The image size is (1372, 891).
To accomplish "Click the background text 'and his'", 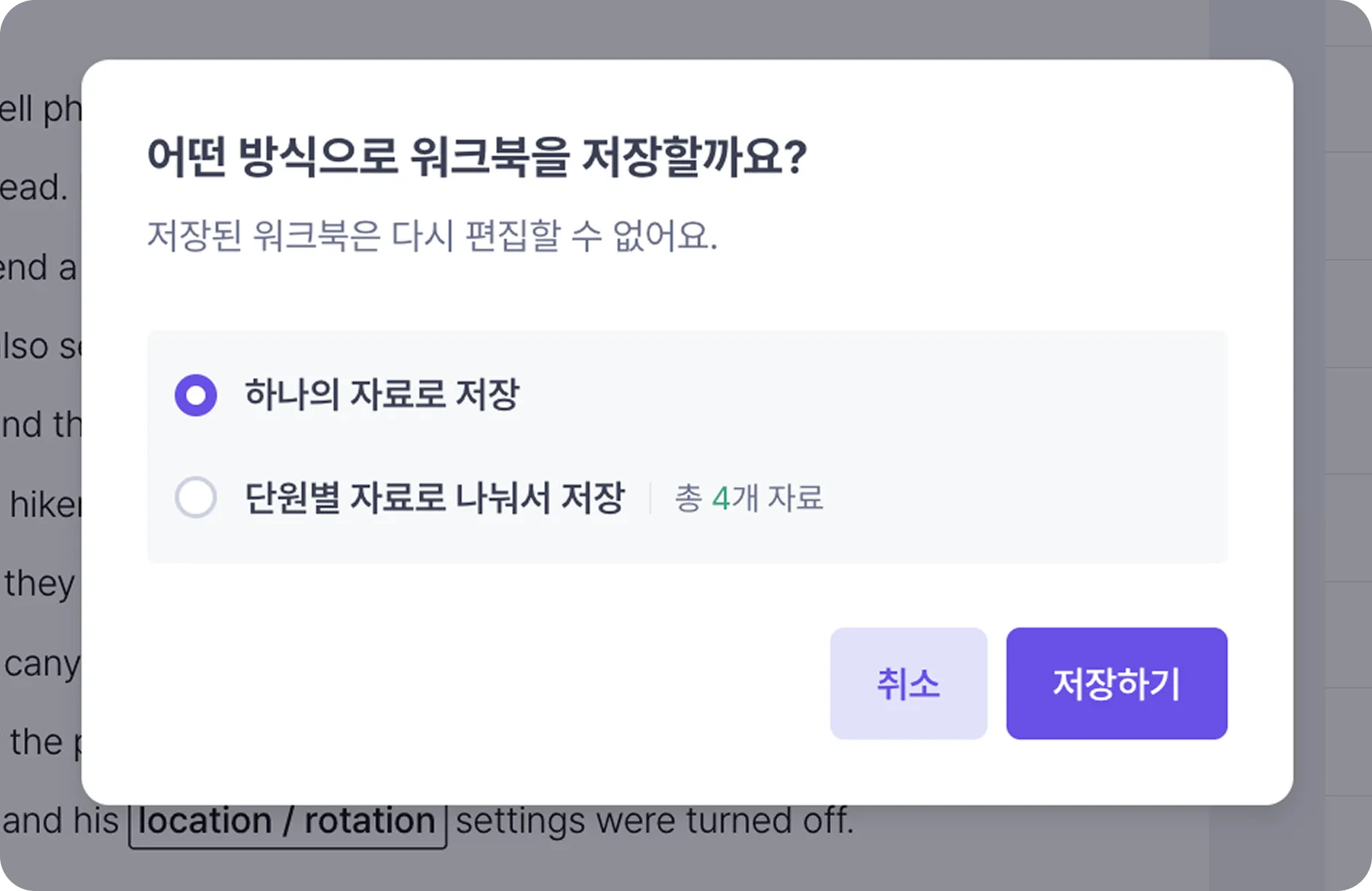I will pyautogui.click(x=60, y=821).
